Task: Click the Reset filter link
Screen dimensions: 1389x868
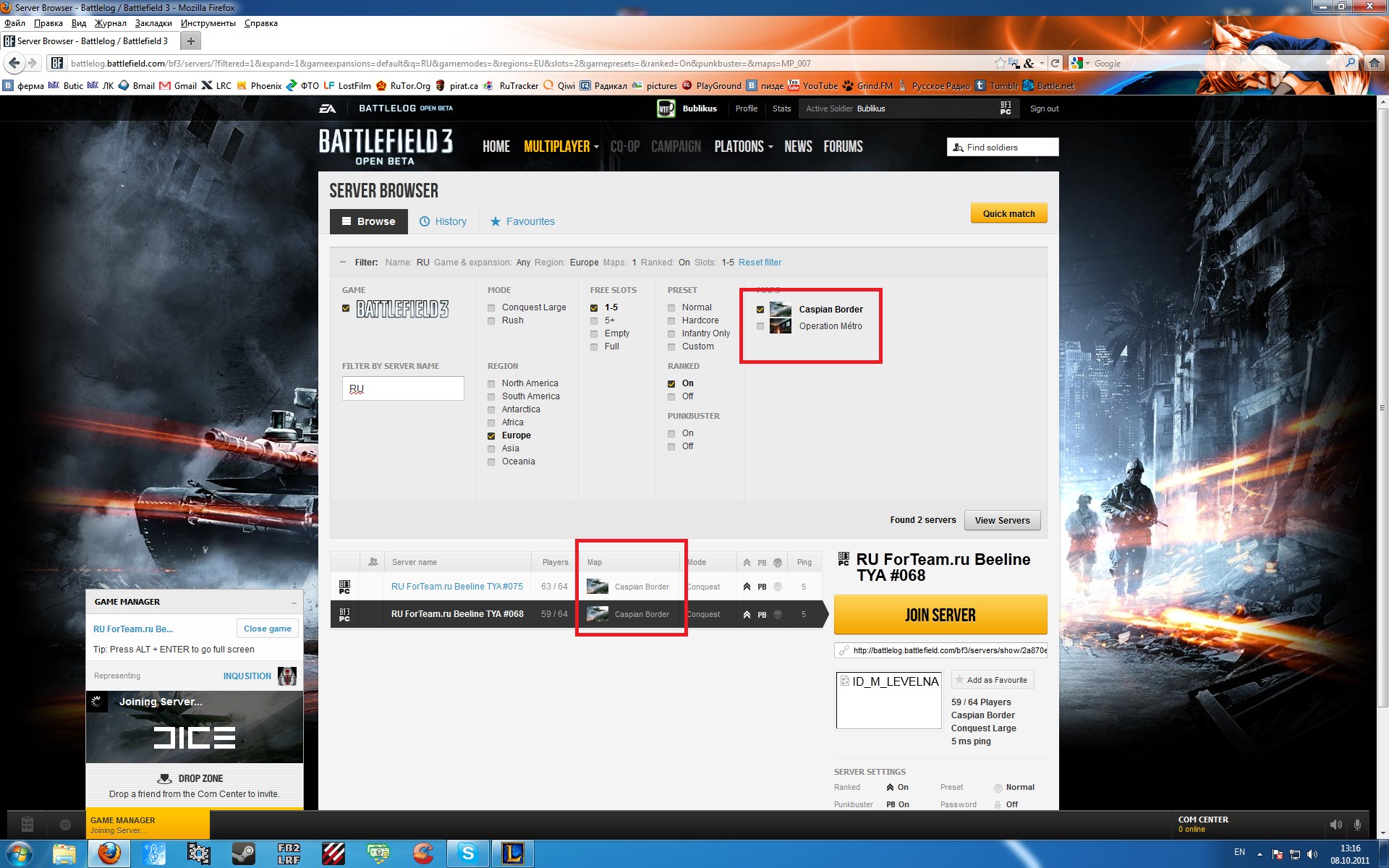Action: point(760,263)
